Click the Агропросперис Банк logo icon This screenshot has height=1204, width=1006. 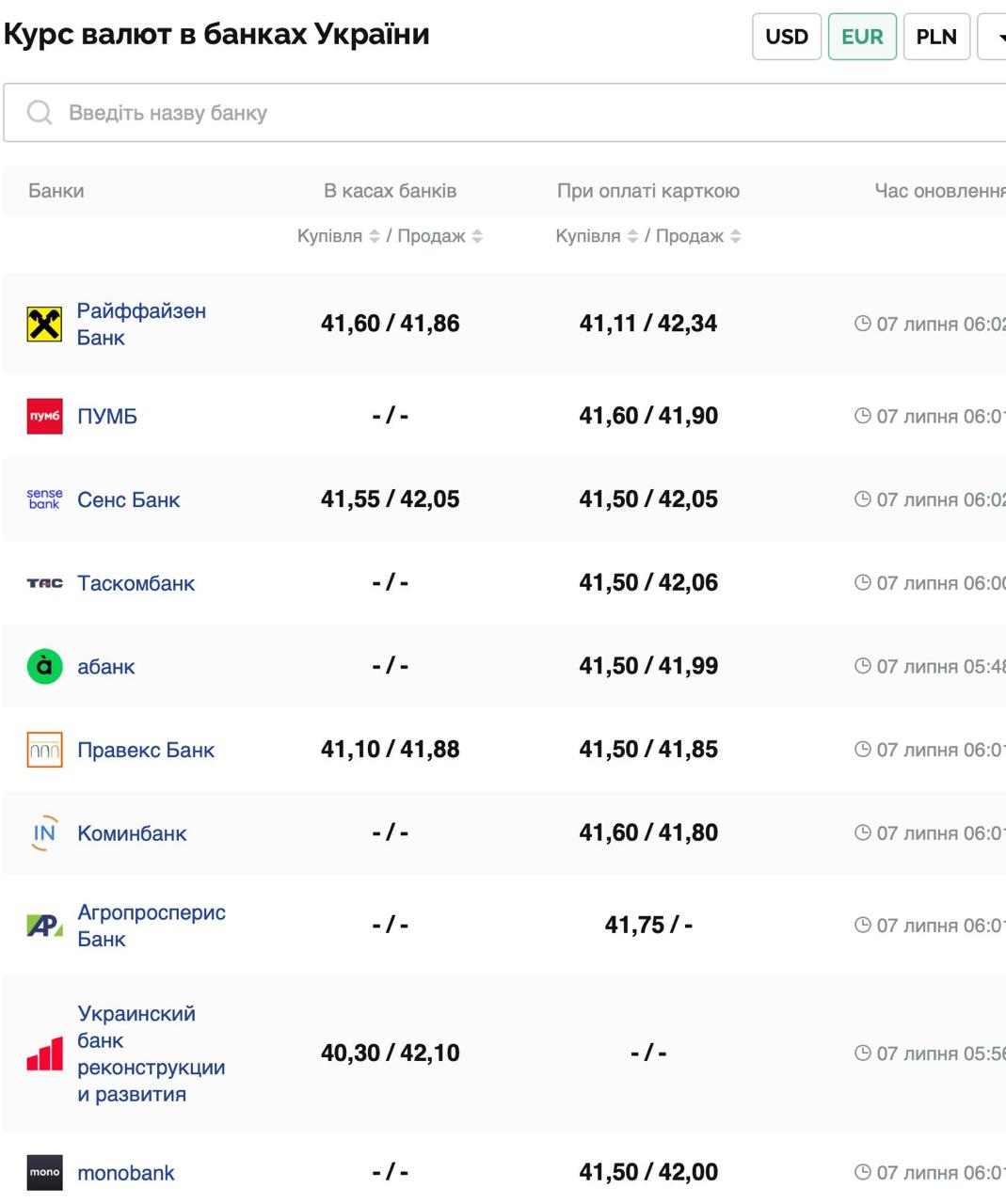point(44,926)
